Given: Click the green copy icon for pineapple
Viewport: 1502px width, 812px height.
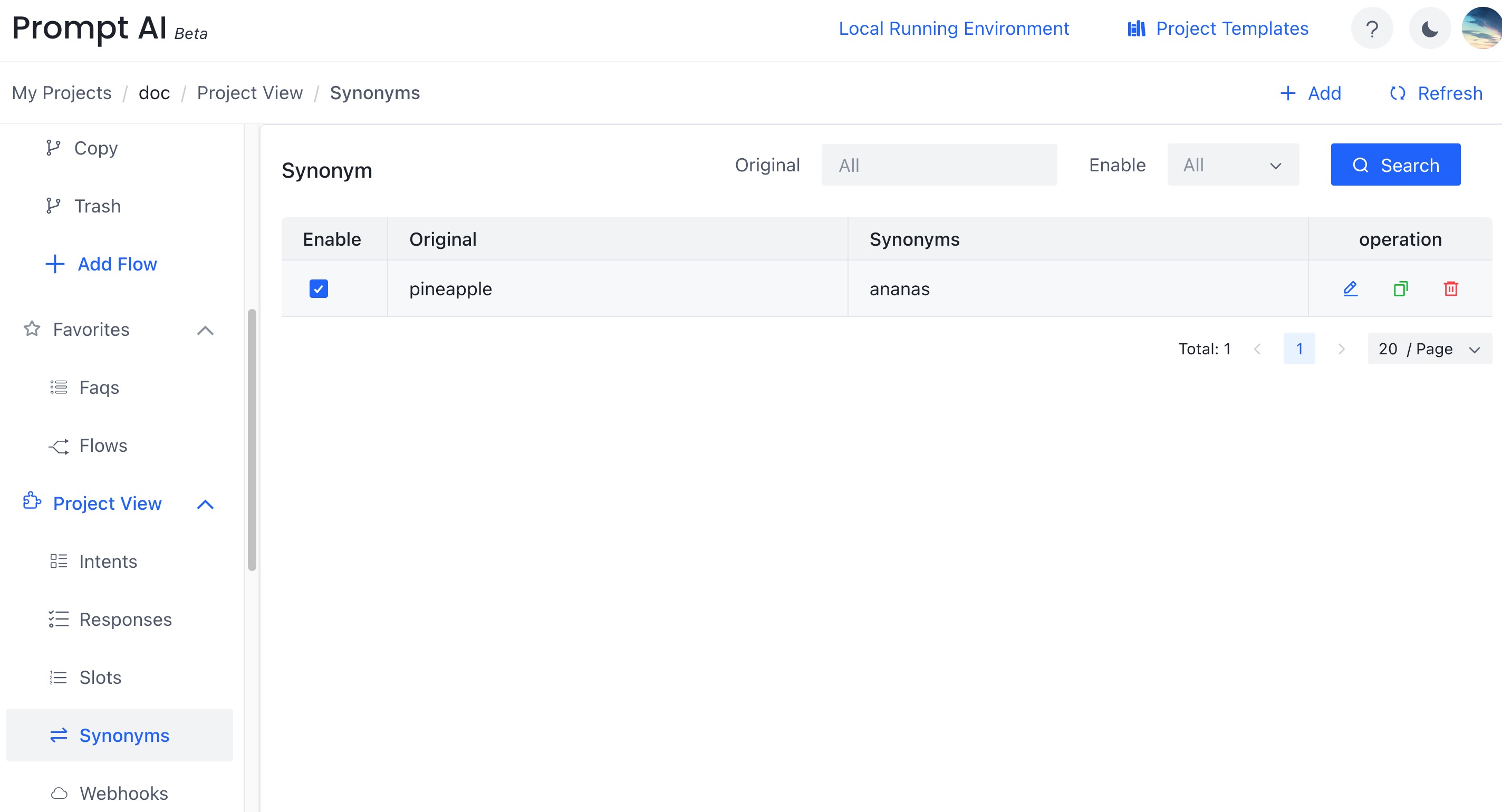Looking at the screenshot, I should coord(1401,288).
